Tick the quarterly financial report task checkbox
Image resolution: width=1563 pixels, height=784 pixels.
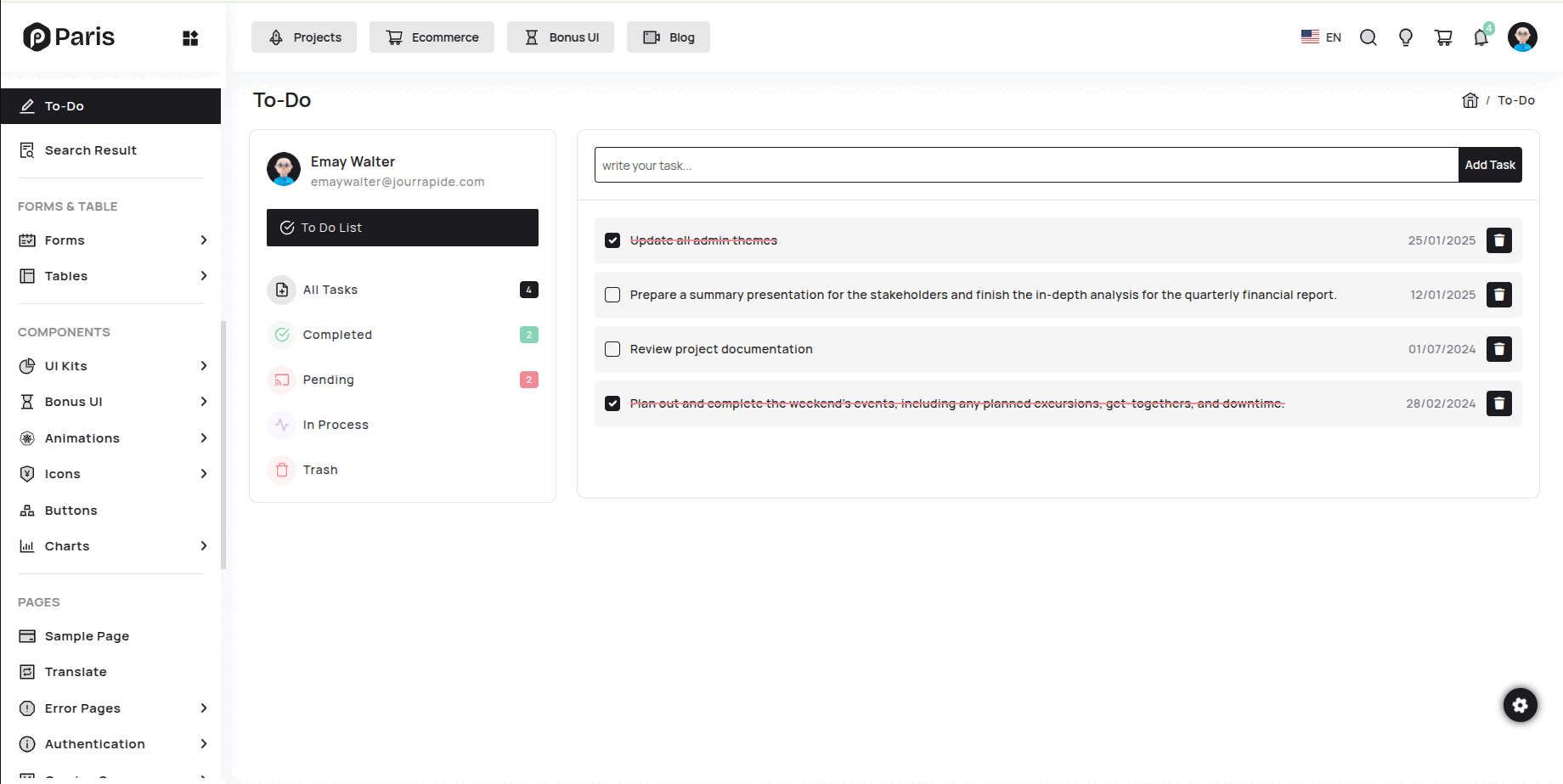click(x=612, y=295)
